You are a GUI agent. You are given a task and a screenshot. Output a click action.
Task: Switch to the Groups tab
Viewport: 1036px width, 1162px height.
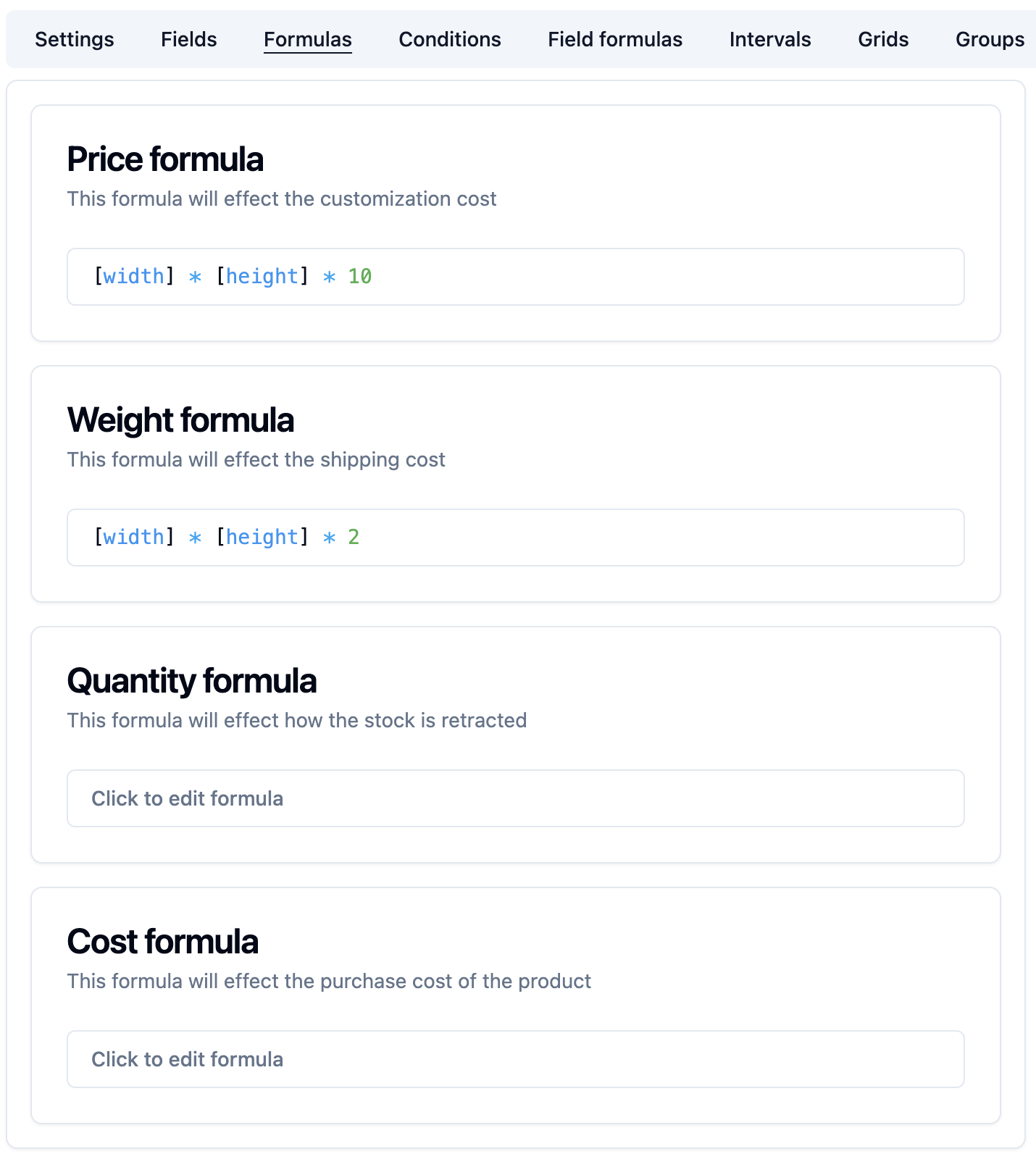click(989, 39)
